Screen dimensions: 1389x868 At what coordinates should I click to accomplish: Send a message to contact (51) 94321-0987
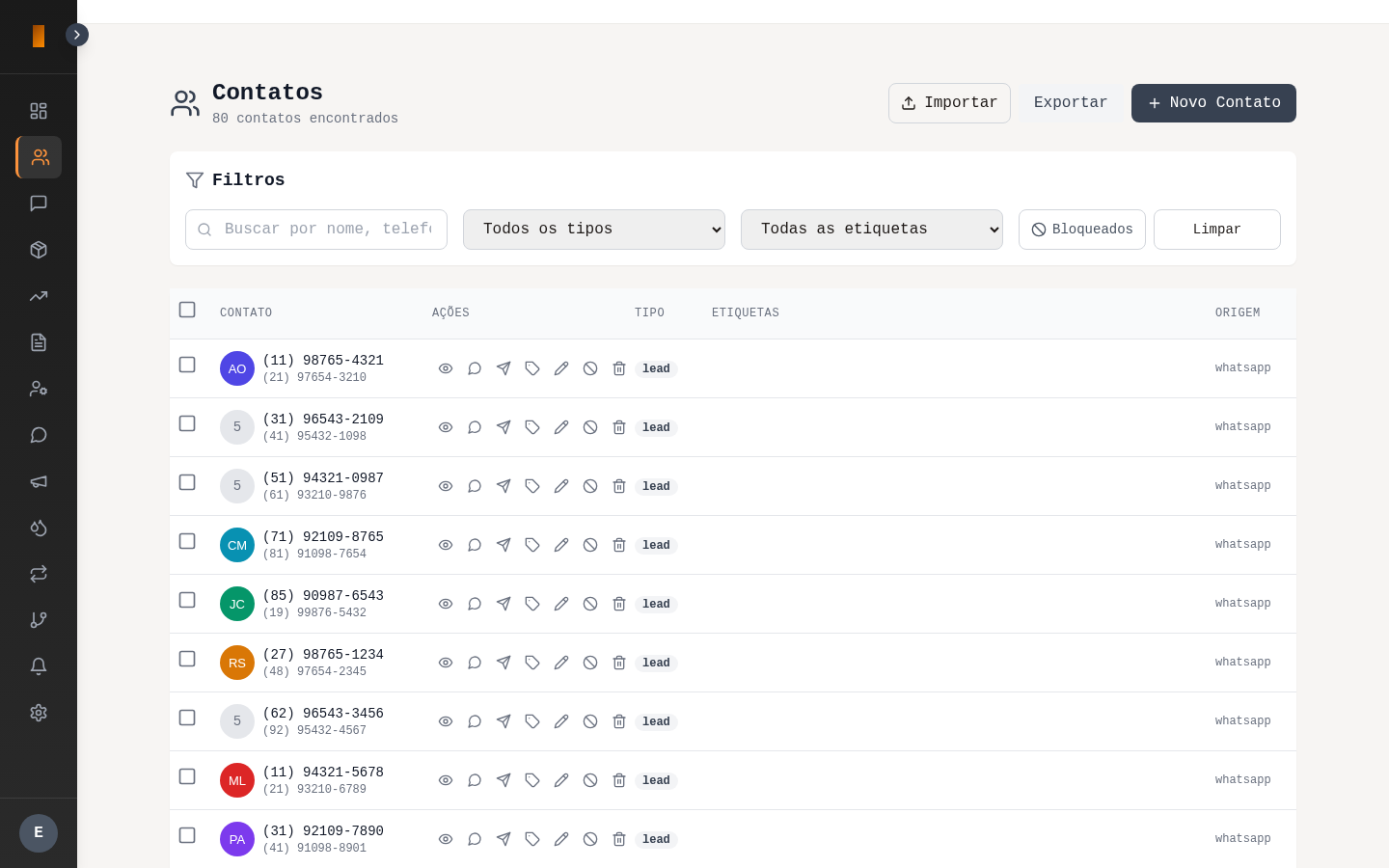(504, 486)
